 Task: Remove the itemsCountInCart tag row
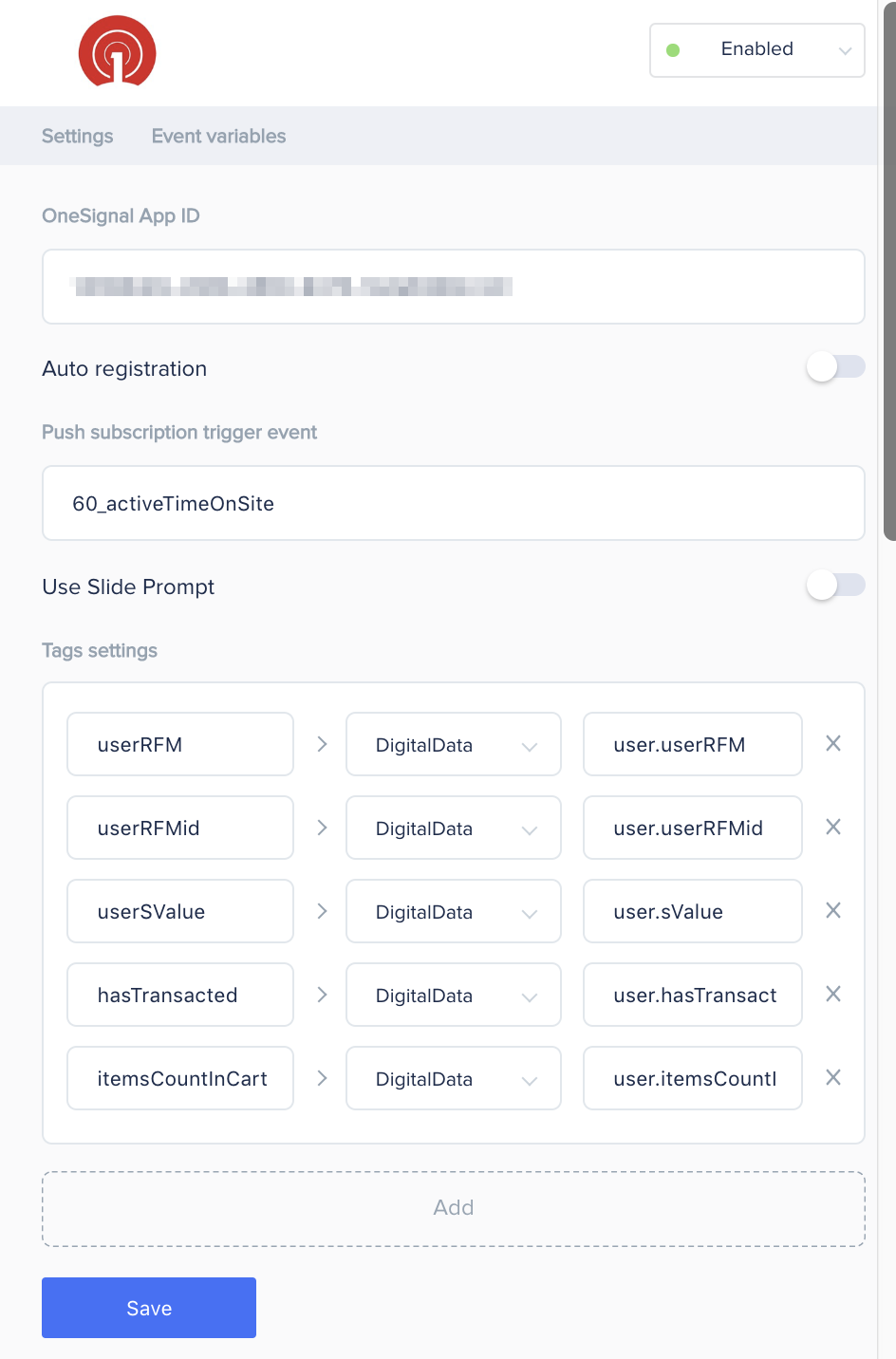tap(833, 1077)
